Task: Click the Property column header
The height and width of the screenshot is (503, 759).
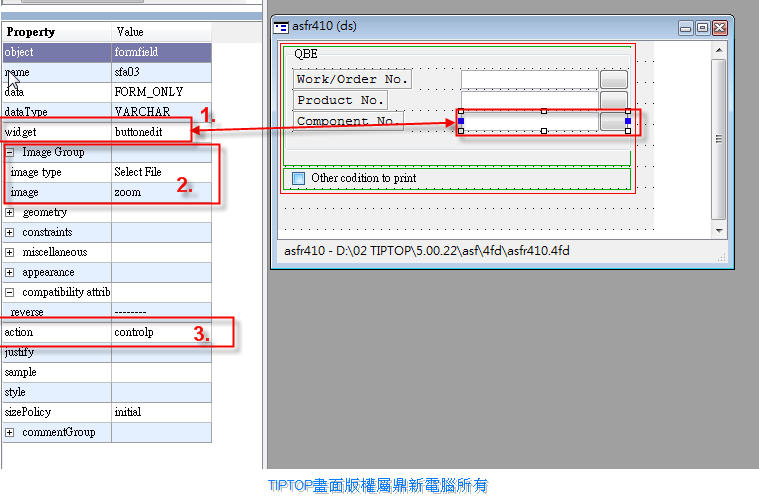Action: [x=57, y=32]
